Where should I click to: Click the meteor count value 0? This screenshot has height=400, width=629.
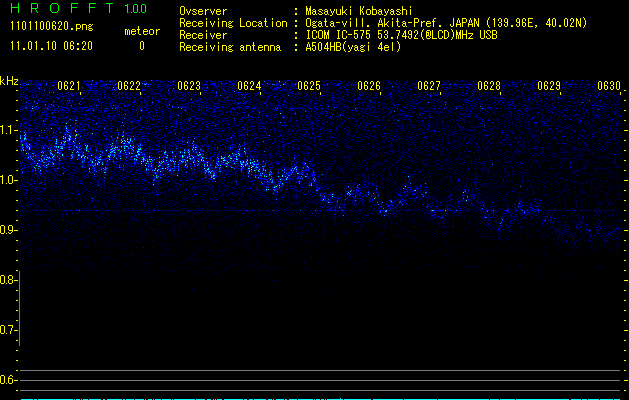[x=141, y=45]
